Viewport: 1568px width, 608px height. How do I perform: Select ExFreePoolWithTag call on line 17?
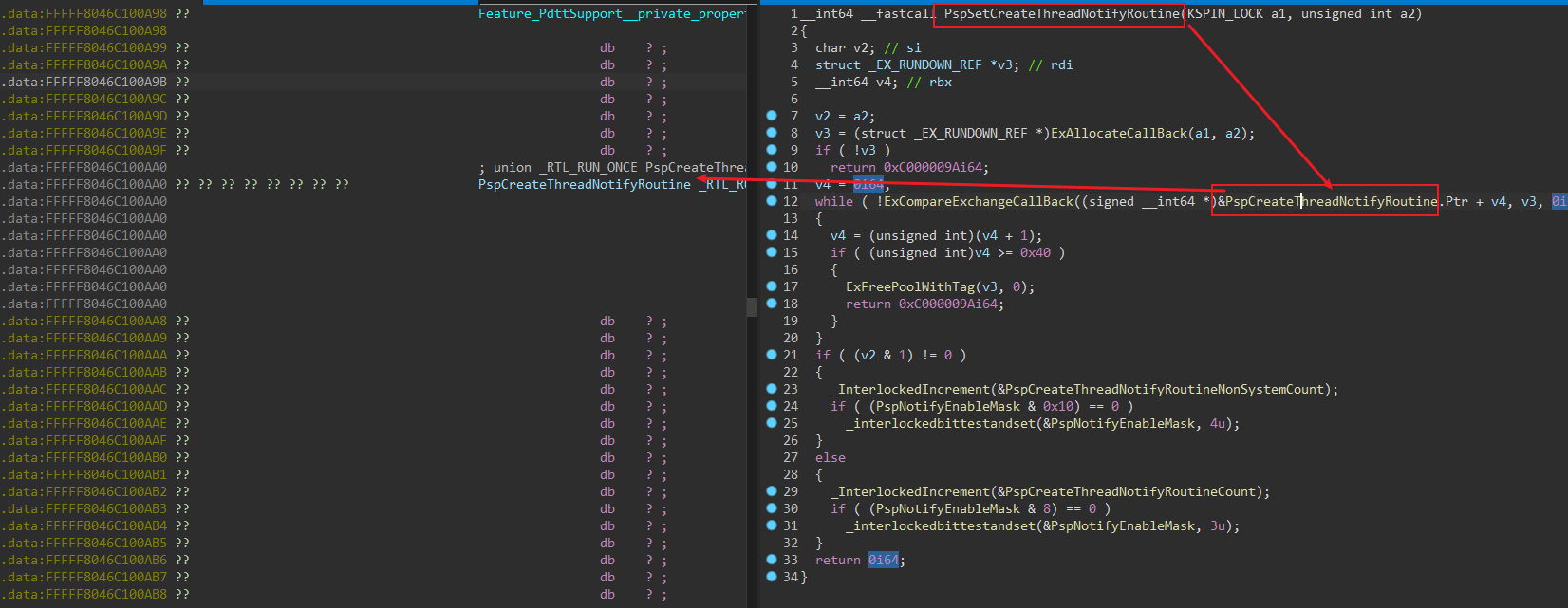coord(910,286)
